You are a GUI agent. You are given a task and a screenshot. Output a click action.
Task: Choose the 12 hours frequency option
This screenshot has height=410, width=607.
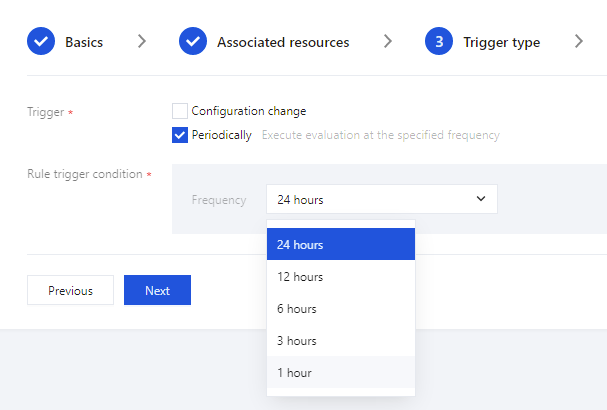[340, 276]
